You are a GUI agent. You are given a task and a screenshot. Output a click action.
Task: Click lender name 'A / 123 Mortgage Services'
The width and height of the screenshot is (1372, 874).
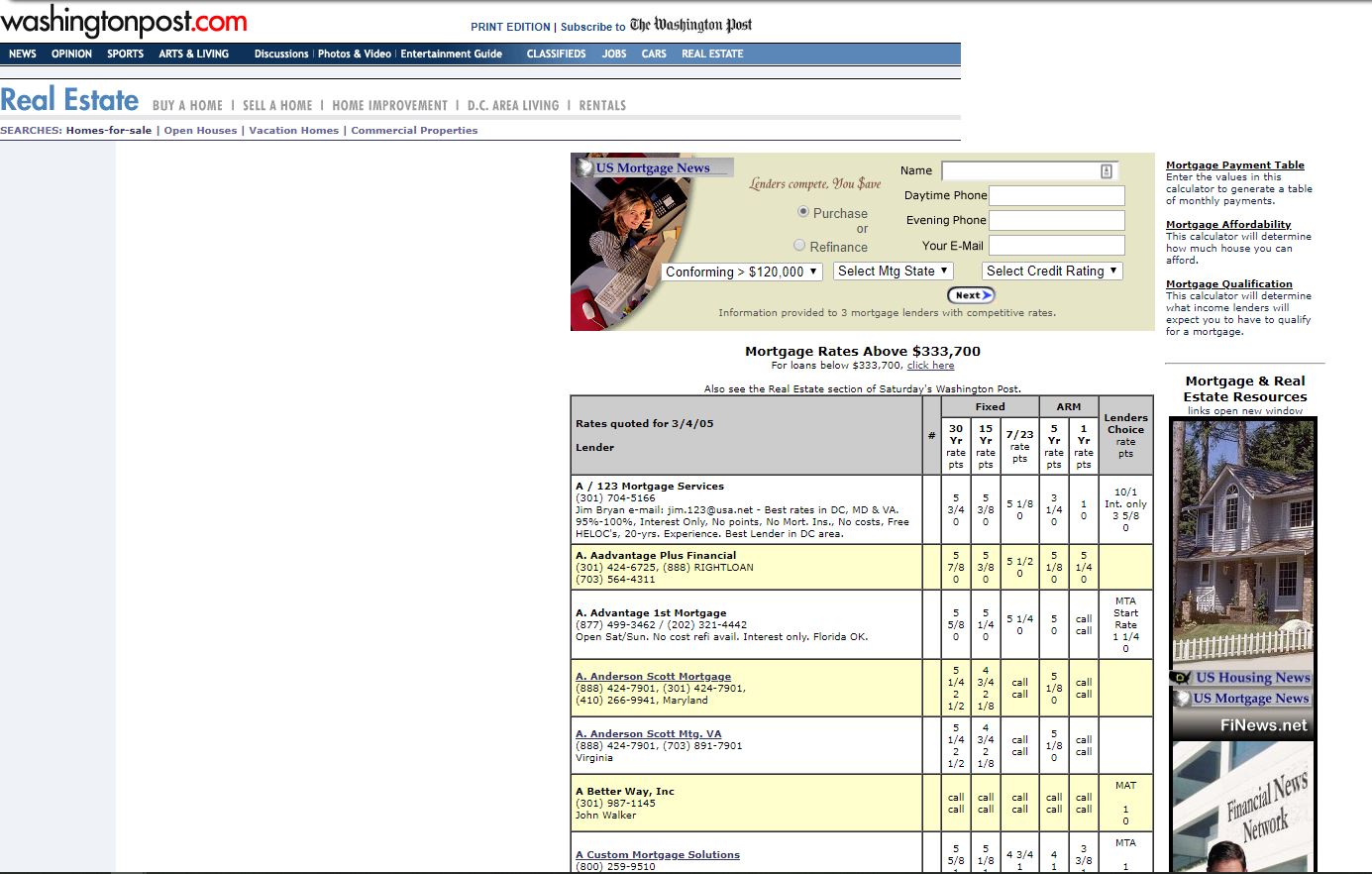(649, 486)
